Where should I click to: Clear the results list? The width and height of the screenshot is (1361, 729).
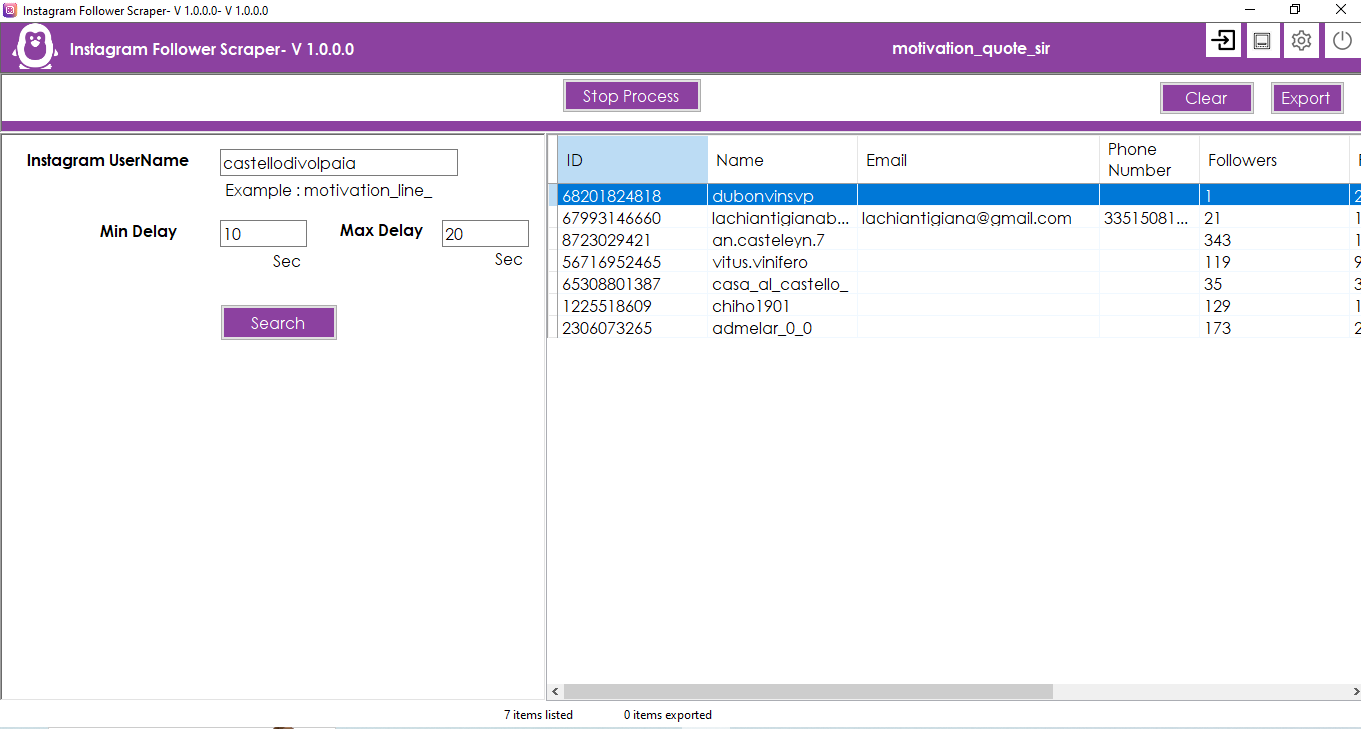1206,98
